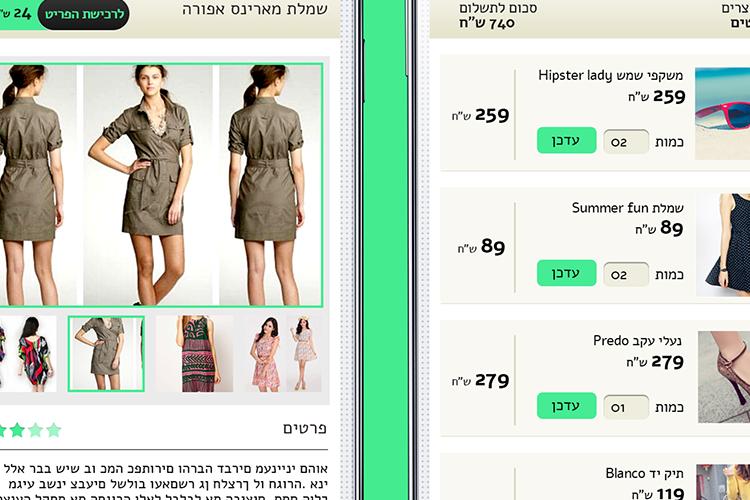The image size is (750, 500).
Task: Update quantity for Summer fun dress
Action: [x=566, y=273]
